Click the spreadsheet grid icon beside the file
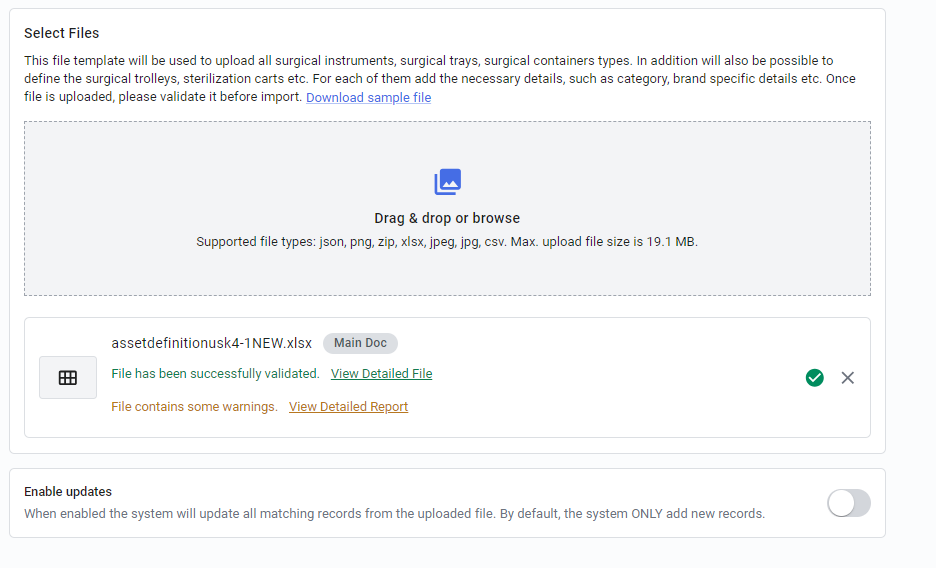 (68, 378)
